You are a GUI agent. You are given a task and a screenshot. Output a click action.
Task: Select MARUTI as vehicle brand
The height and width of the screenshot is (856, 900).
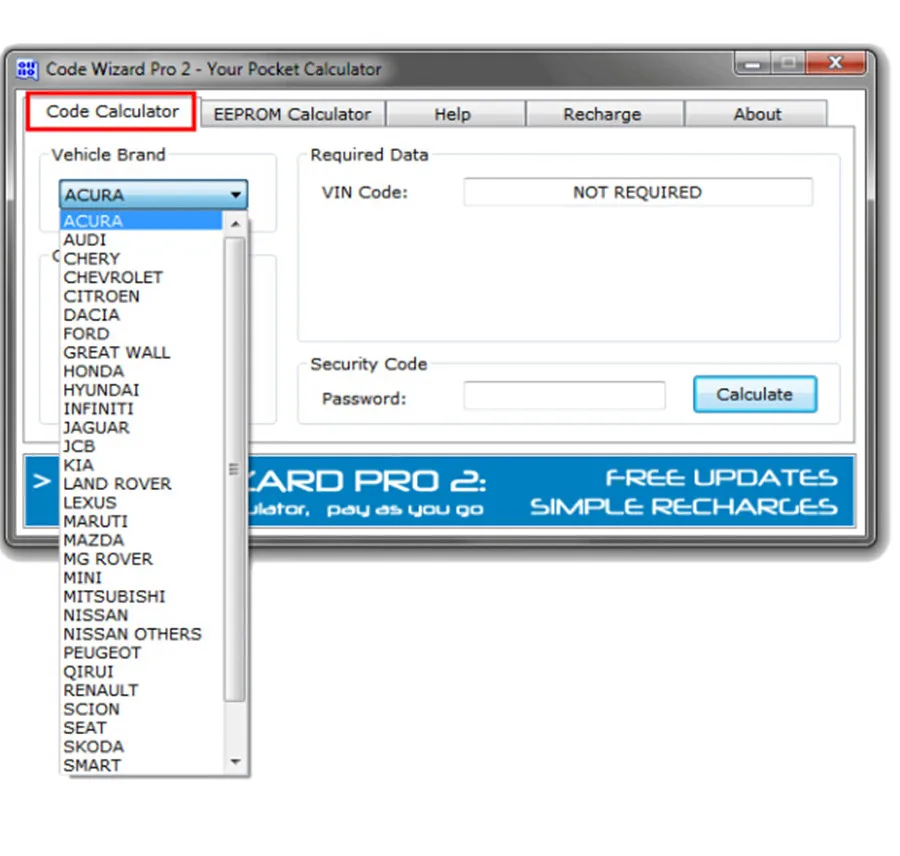(142, 521)
